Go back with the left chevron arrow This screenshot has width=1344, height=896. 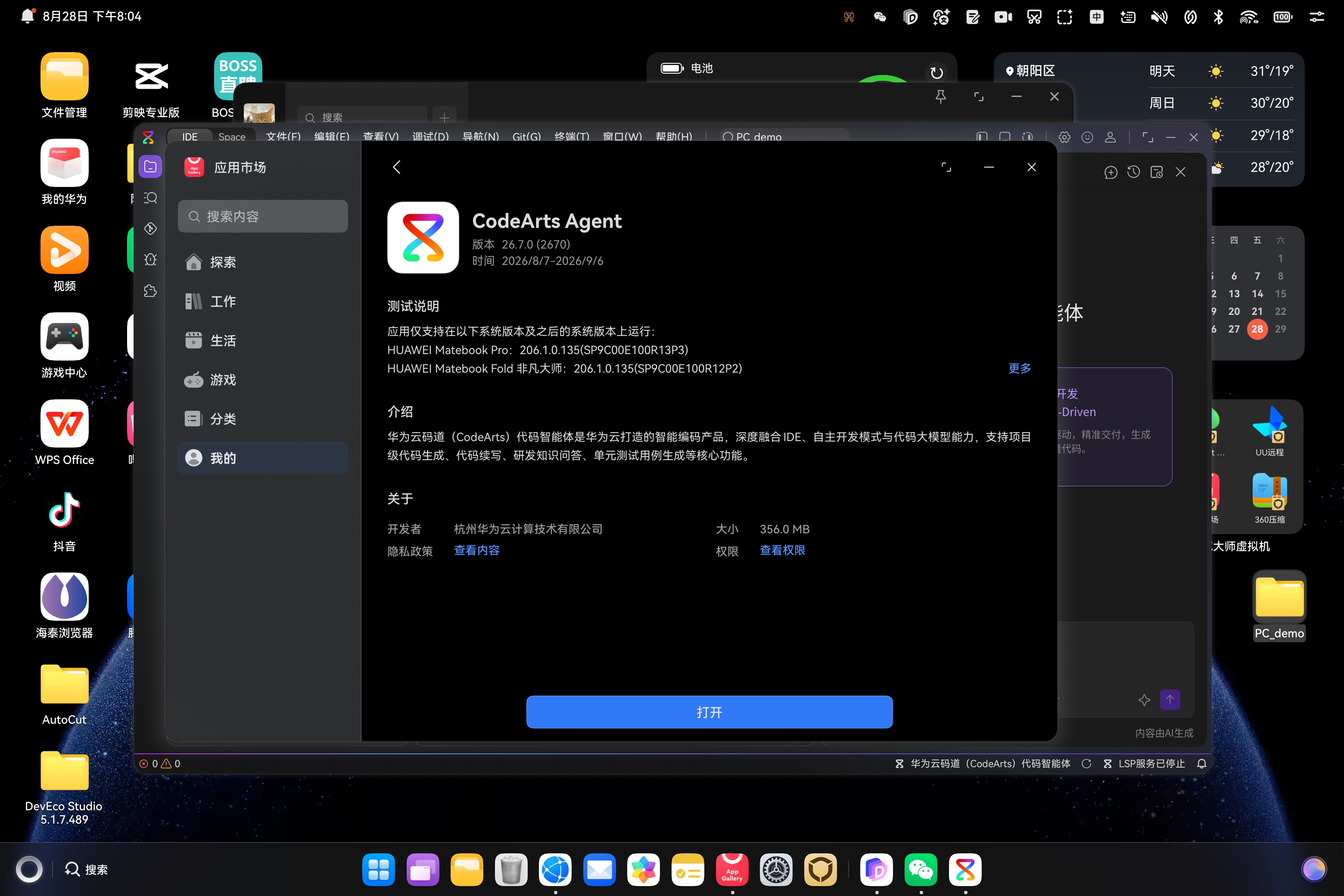point(397,167)
